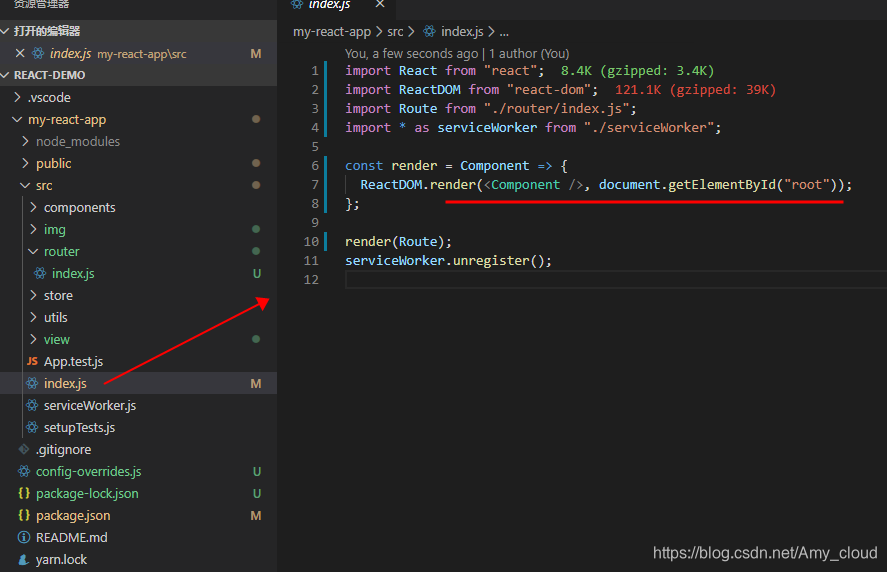Image resolution: width=887 pixels, height=572 pixels.
Task: Click the braces icon of package.json
Action: tap(24, 515)
